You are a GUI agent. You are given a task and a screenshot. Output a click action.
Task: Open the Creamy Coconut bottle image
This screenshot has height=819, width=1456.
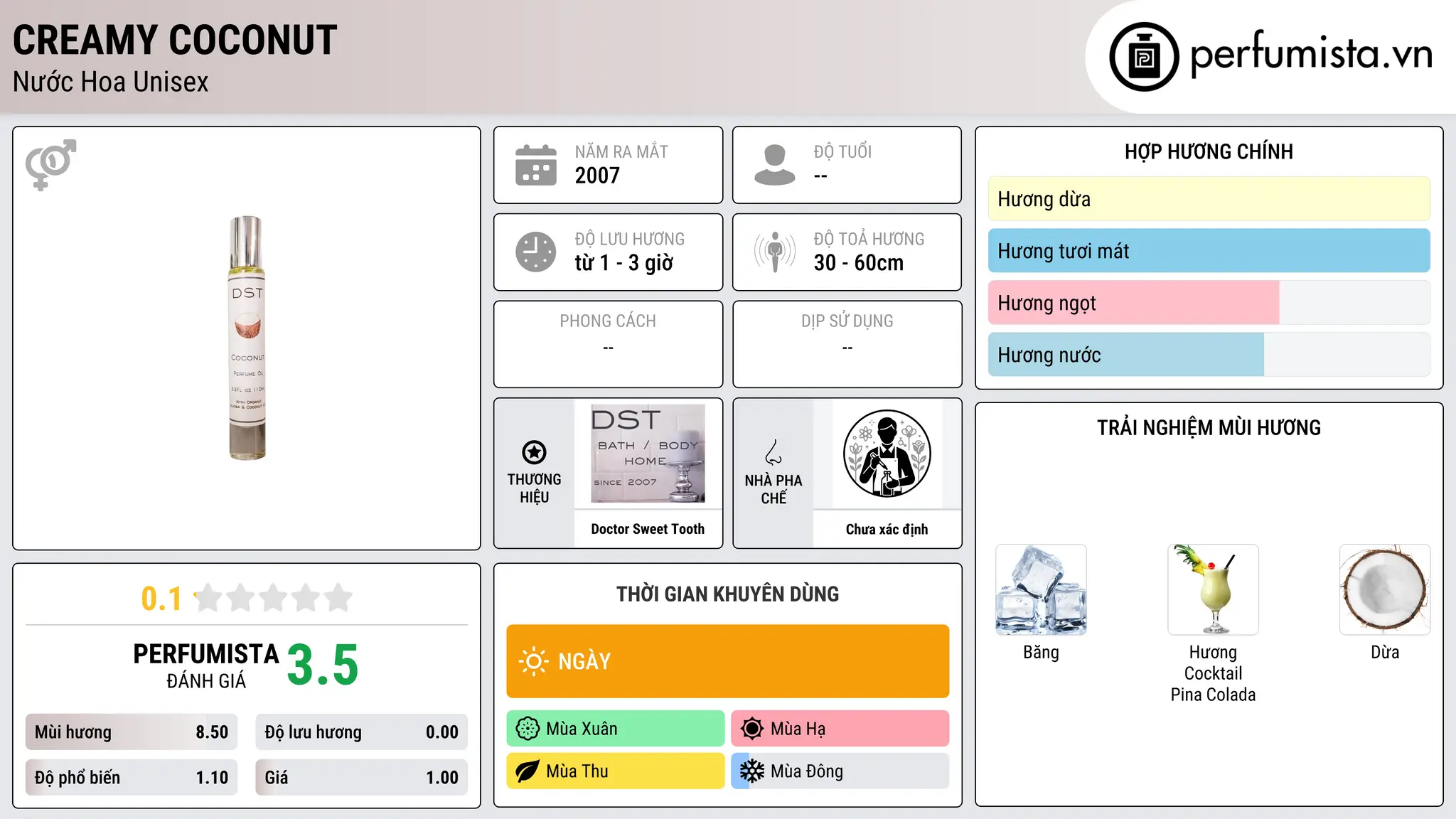[247, 338]
